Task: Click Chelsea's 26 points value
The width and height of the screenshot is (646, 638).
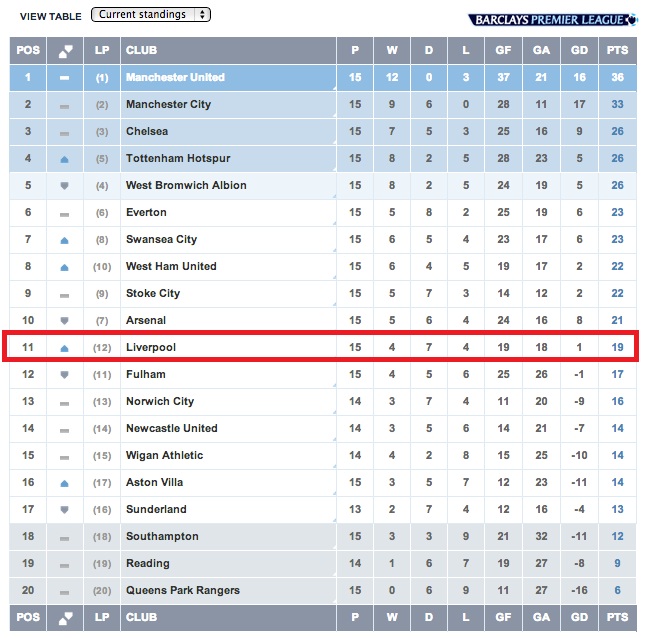Action: (617, 131)
